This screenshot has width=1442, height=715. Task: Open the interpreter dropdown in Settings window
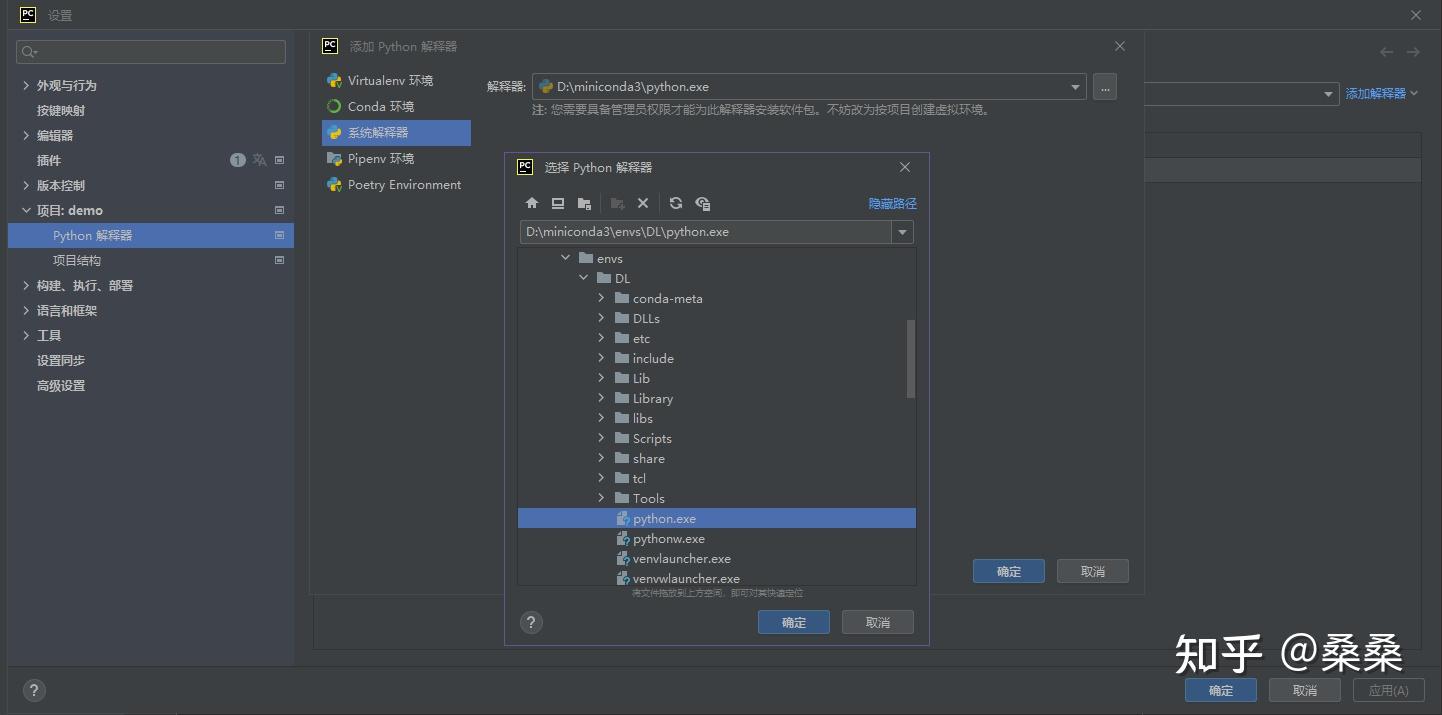coord(1329,94)
